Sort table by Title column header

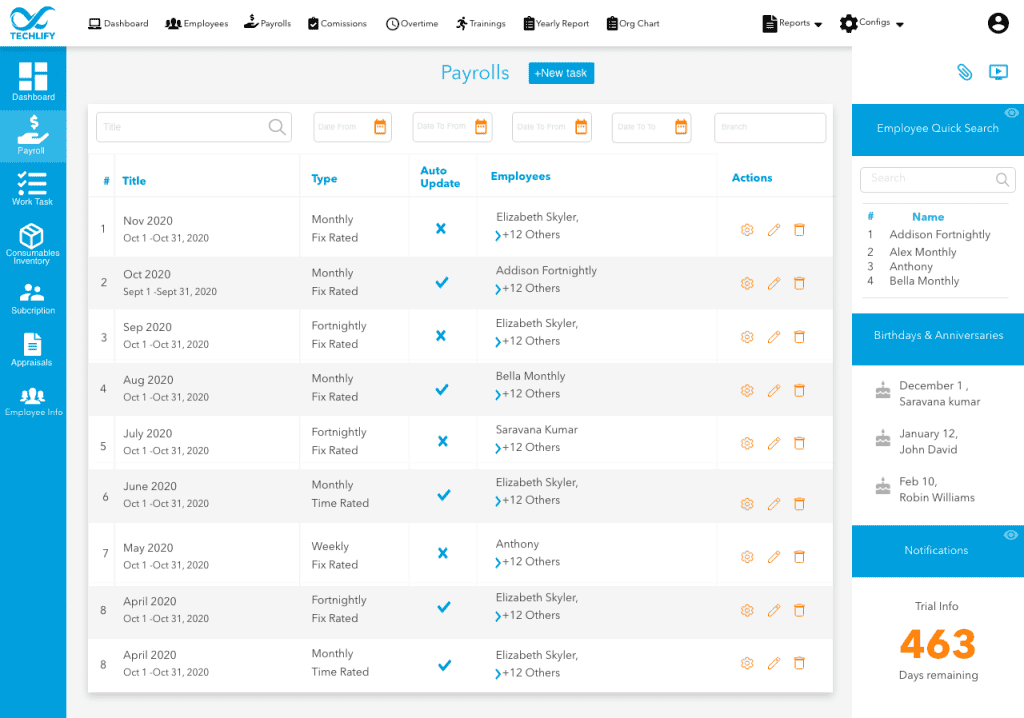click(x=134, y=181)
